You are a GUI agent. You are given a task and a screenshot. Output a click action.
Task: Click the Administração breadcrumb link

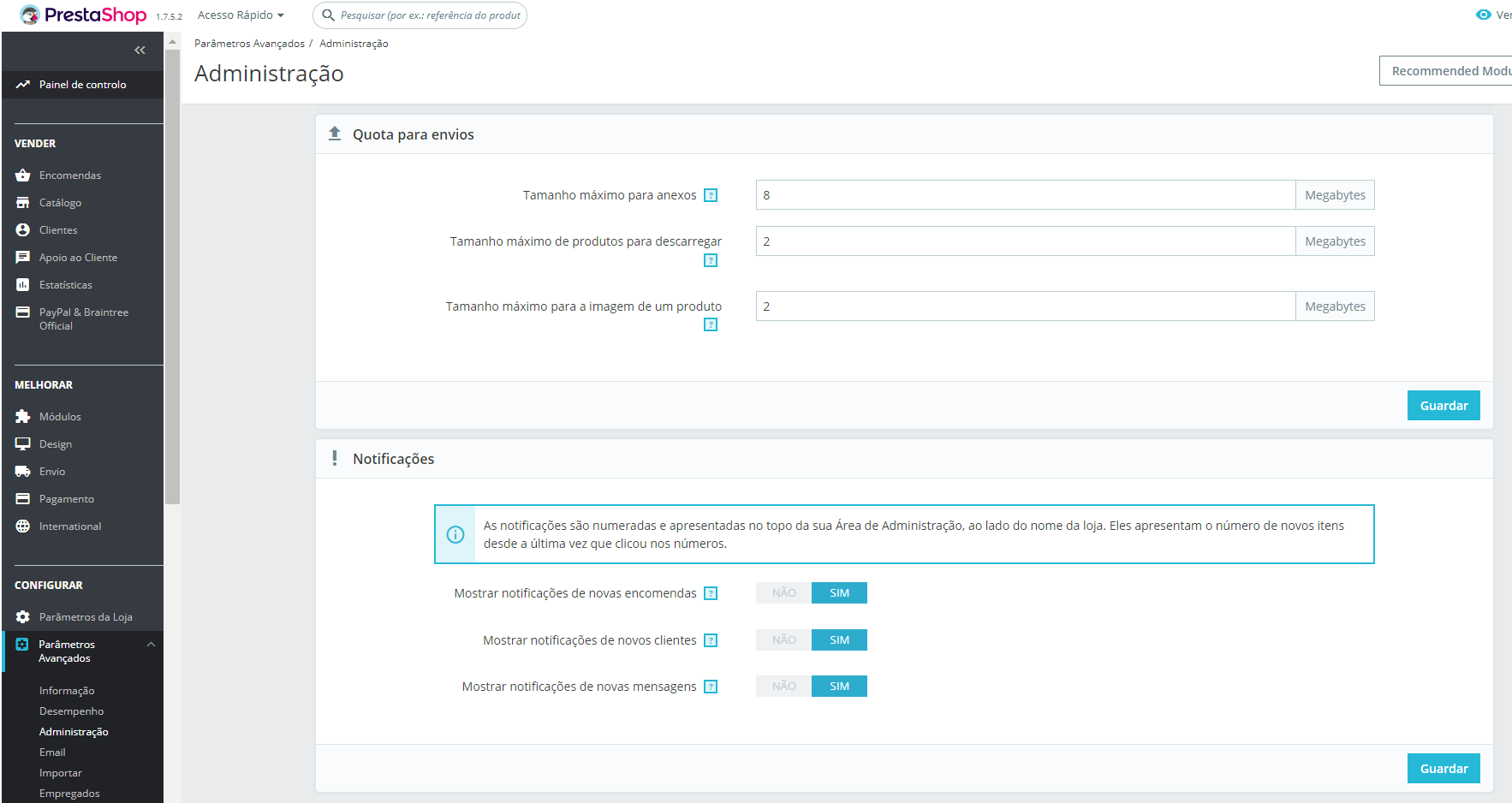tap(354, 44)
